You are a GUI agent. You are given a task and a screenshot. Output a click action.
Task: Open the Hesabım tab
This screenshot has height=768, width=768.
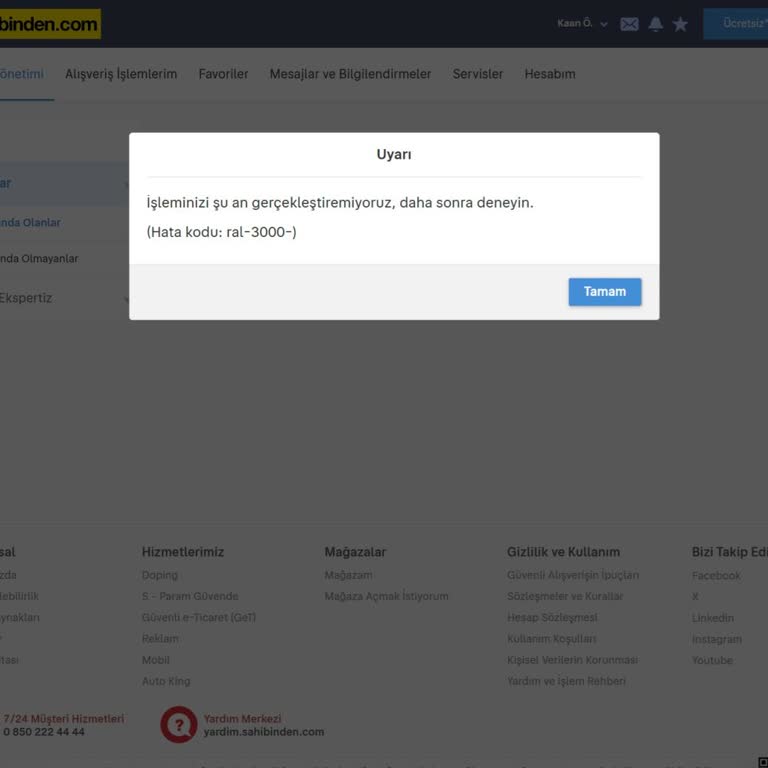tap(550, 74)
